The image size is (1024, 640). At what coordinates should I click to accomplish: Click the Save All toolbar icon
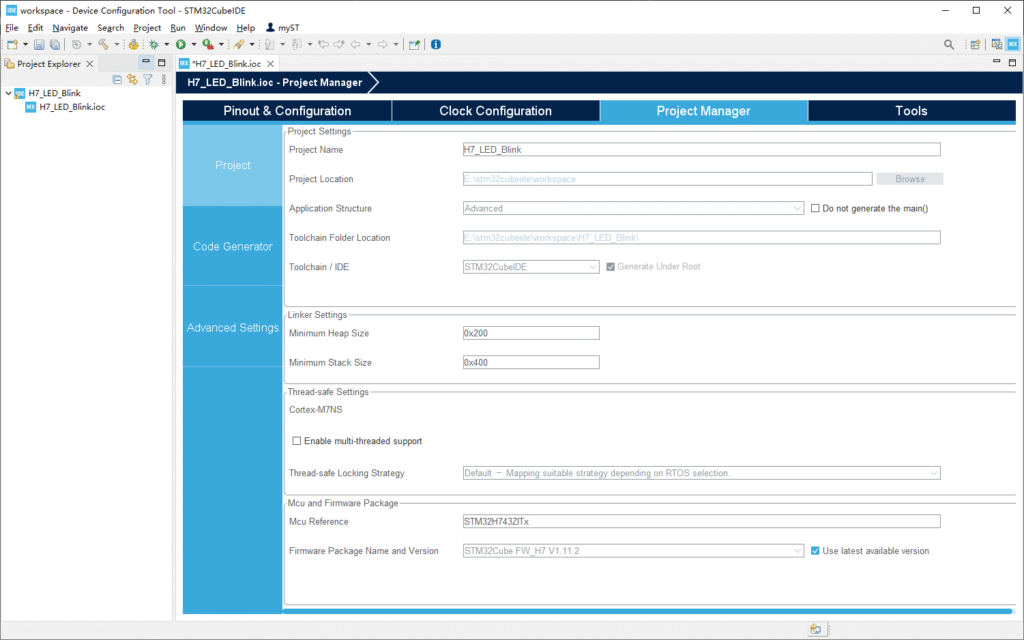coord(55,44)
